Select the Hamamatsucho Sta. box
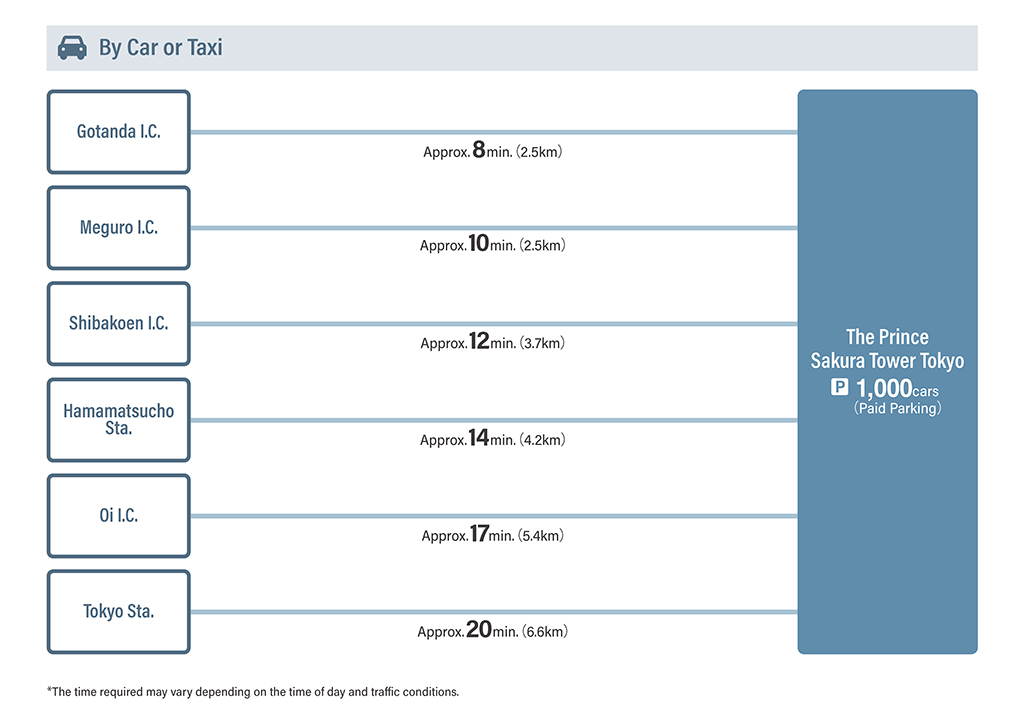Viewport: 1024px width, 708px height. coord(119,420)
